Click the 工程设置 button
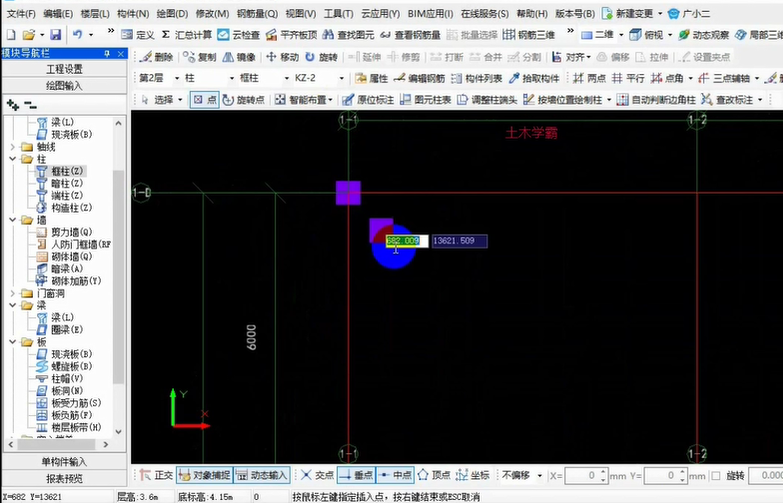The image size is (783, 503). [64, 69]
